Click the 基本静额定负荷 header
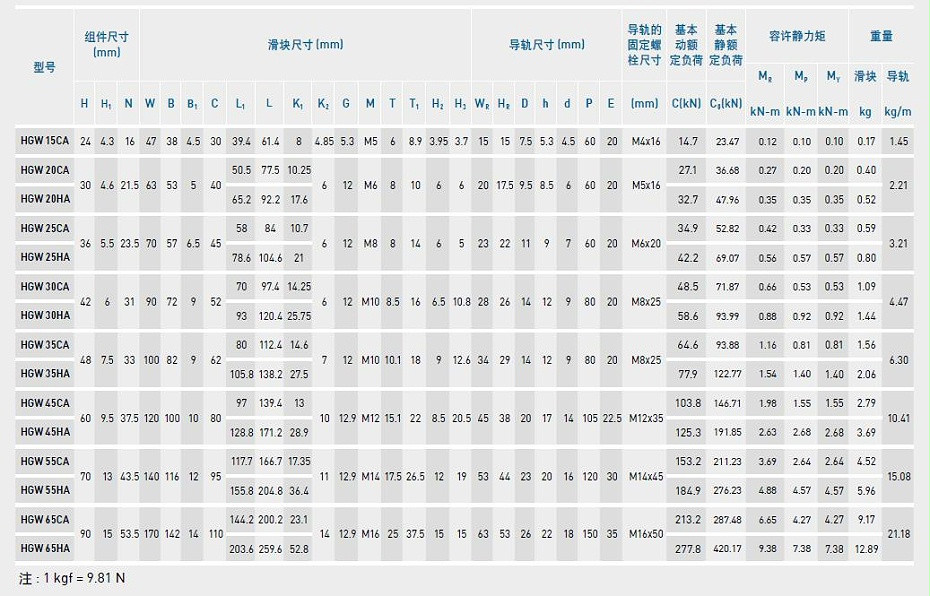930x596 pixels. pos(727,43)
